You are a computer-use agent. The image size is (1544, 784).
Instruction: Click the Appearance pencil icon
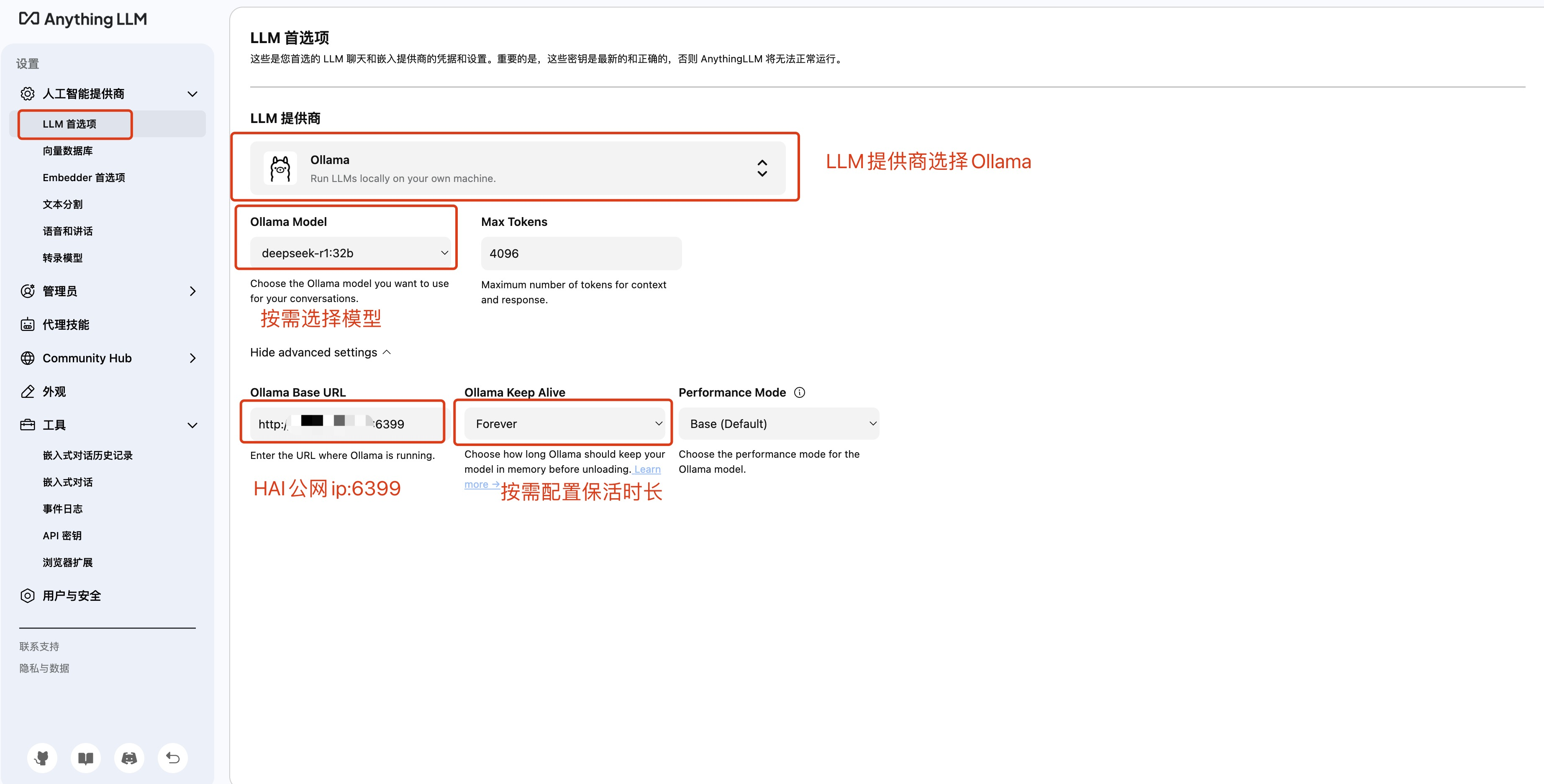28,392
